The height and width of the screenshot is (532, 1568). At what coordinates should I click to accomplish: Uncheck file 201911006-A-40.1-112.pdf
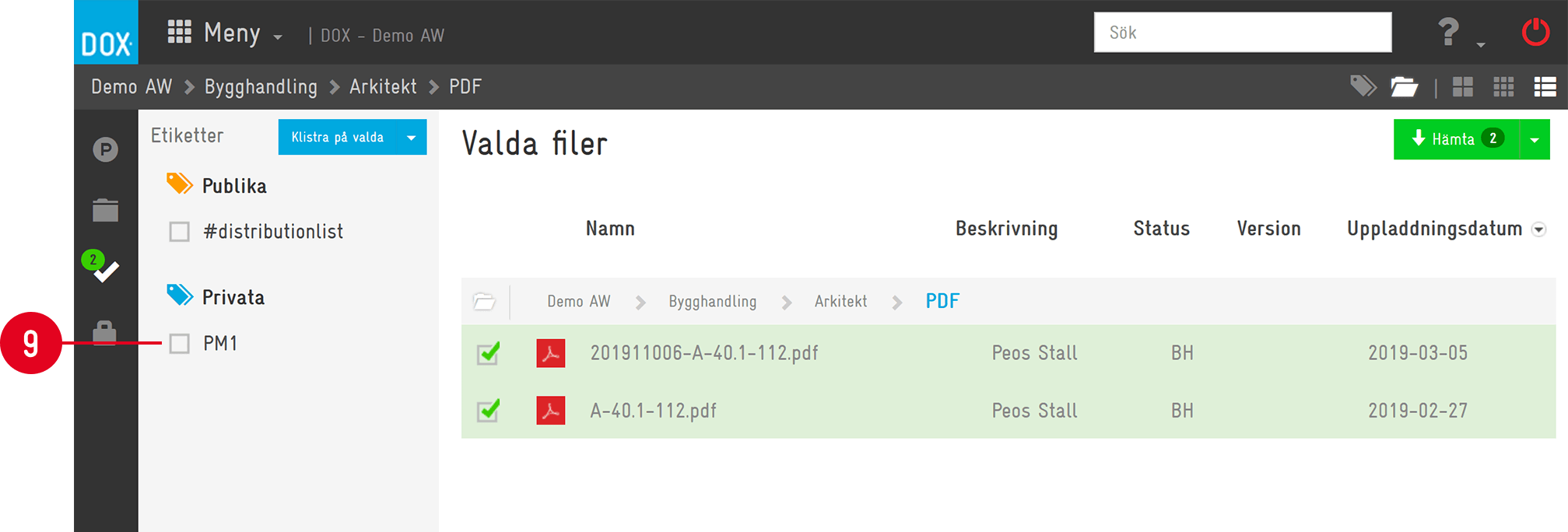(489, 353)
